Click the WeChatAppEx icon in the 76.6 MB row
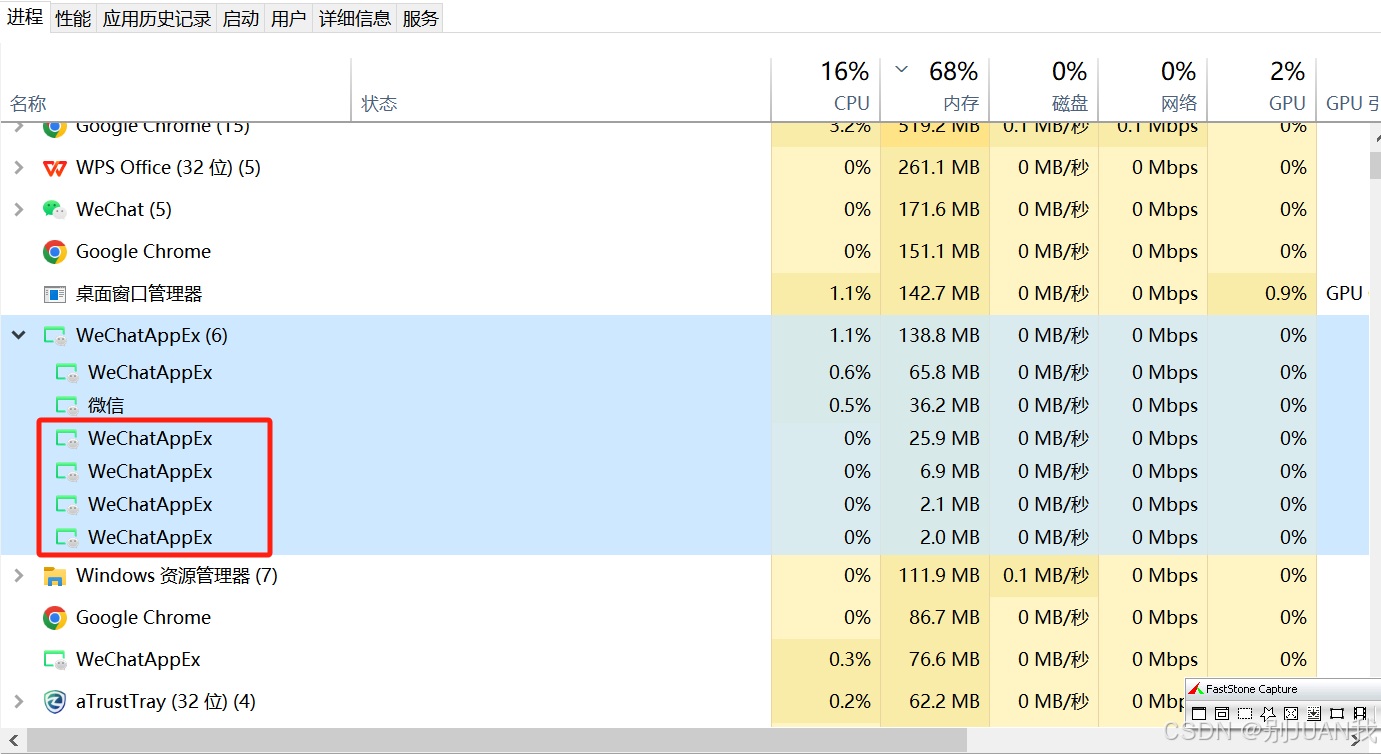The height and width of the screenshot is (754, 1381). [x=55, y=660]
